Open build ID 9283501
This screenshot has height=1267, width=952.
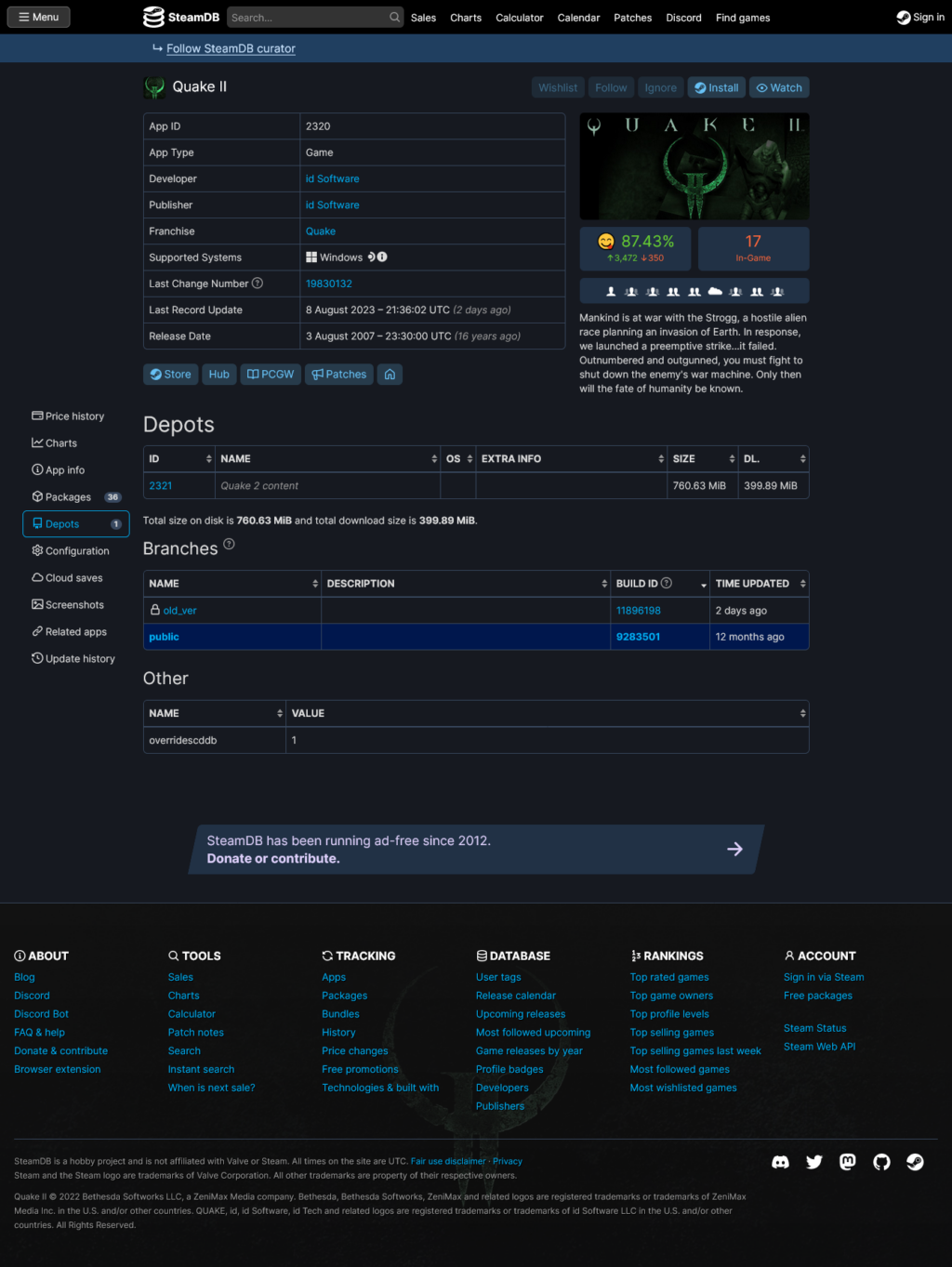tap(639, 637)
